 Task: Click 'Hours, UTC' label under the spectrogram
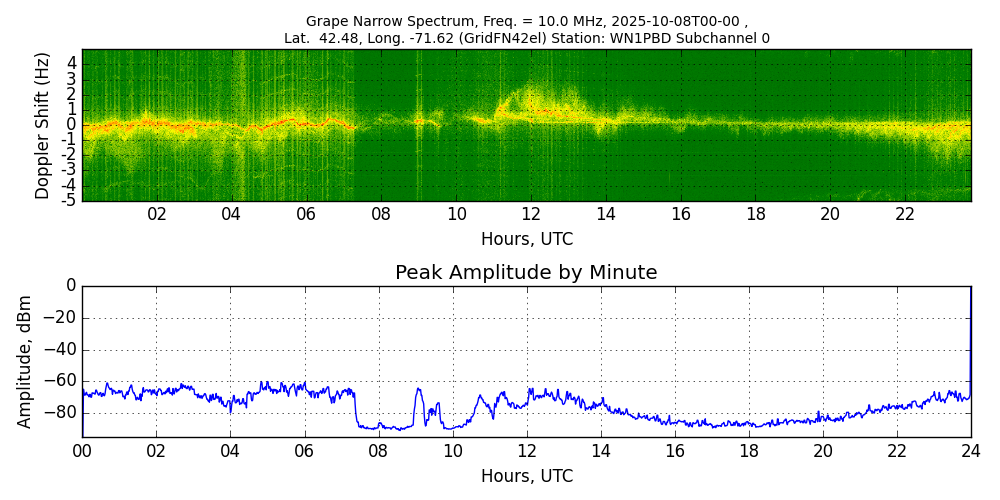pos(526,240)
